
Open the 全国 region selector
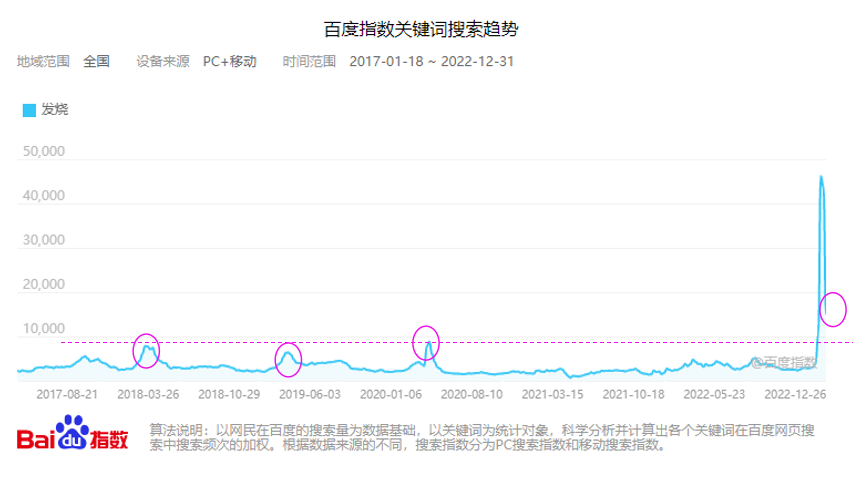[96, 61]
